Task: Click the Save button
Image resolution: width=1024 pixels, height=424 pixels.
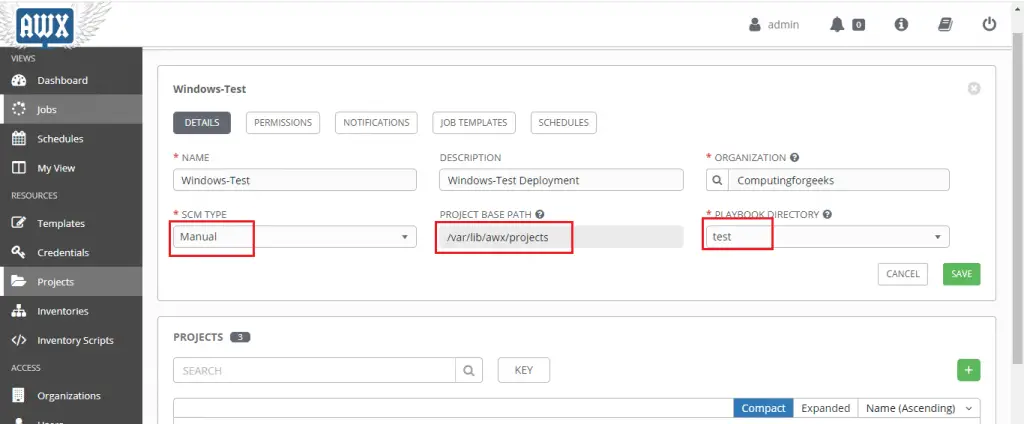Action: coord(961,274)
